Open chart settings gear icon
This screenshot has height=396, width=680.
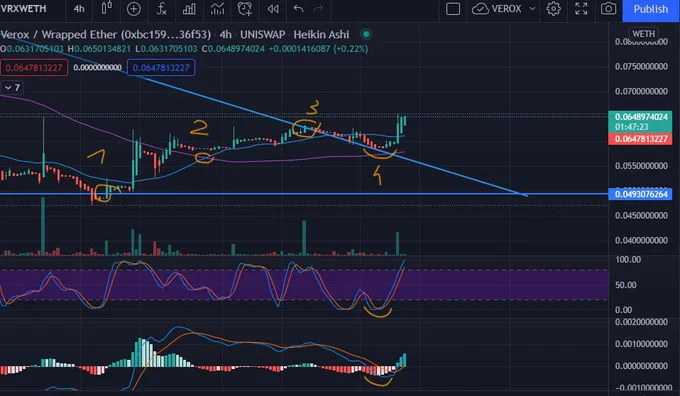553,9
